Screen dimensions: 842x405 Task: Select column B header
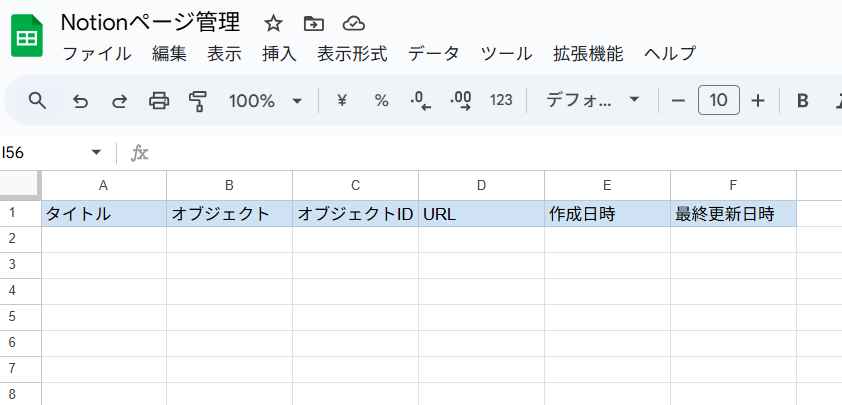click(x=229, y=185)
